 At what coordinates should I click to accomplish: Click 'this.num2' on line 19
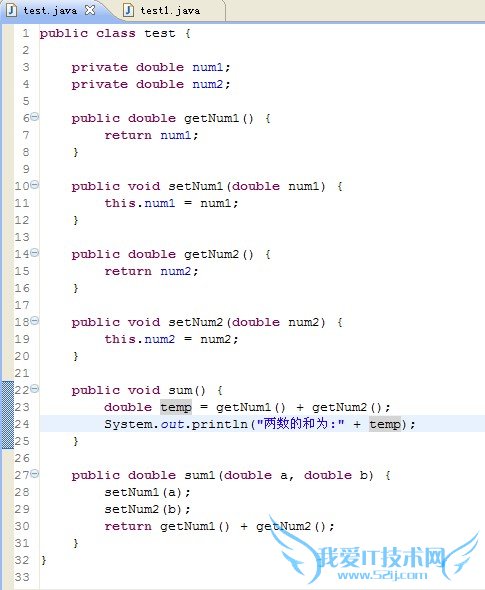point(140,339)
